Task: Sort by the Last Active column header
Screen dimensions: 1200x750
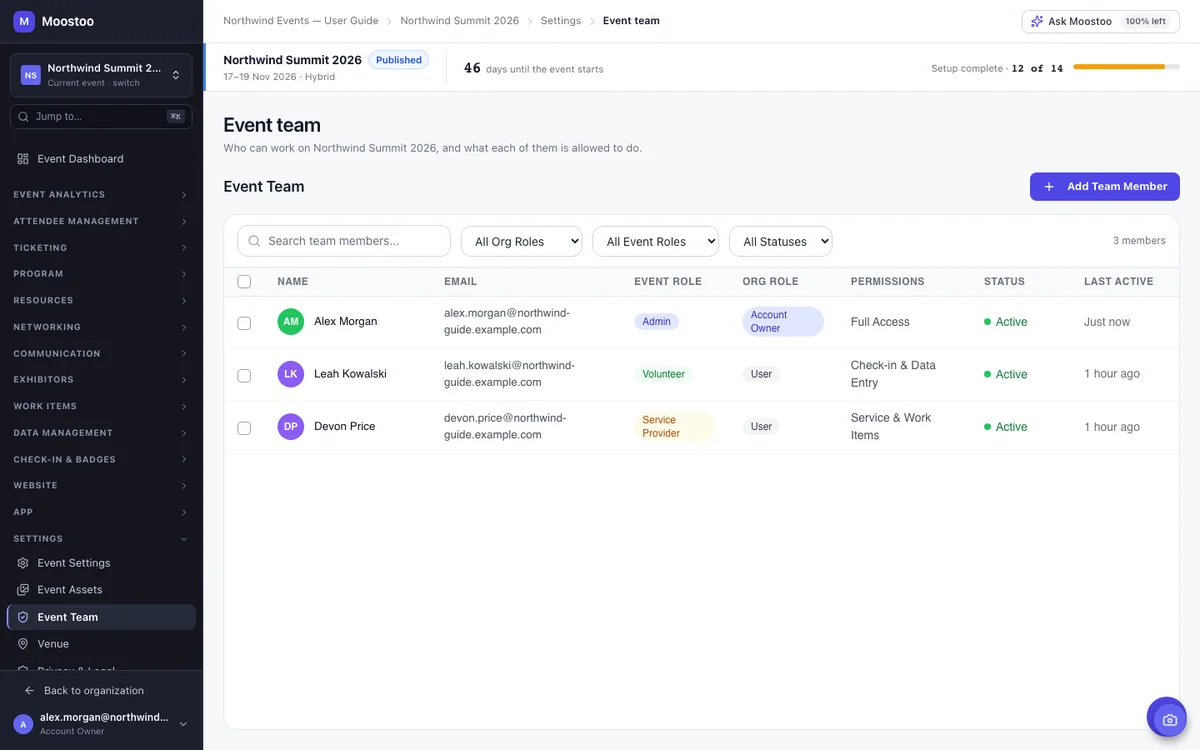Action: (x=1119, y=282)
